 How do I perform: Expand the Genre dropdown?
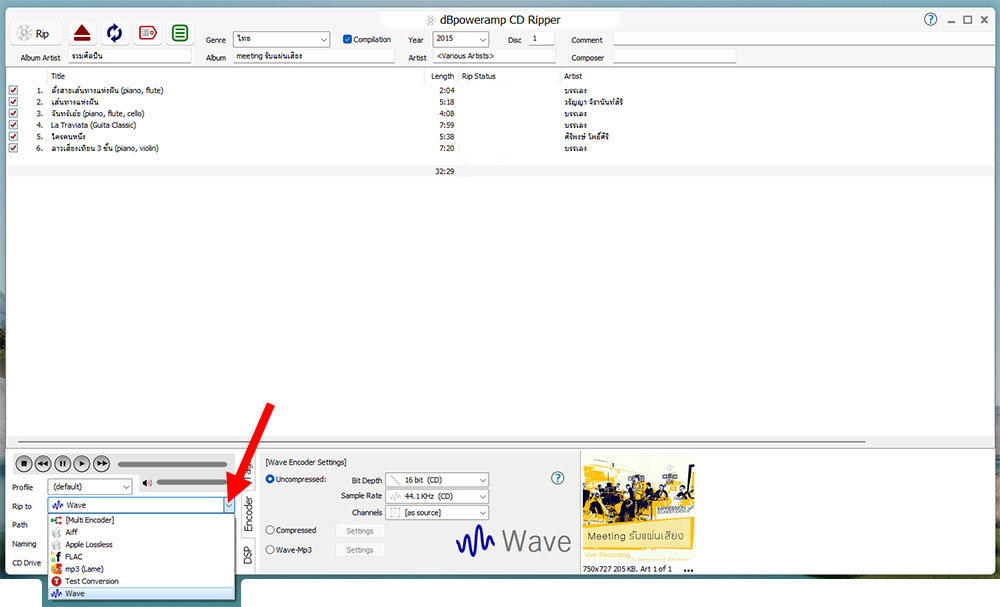coord(322,40)
